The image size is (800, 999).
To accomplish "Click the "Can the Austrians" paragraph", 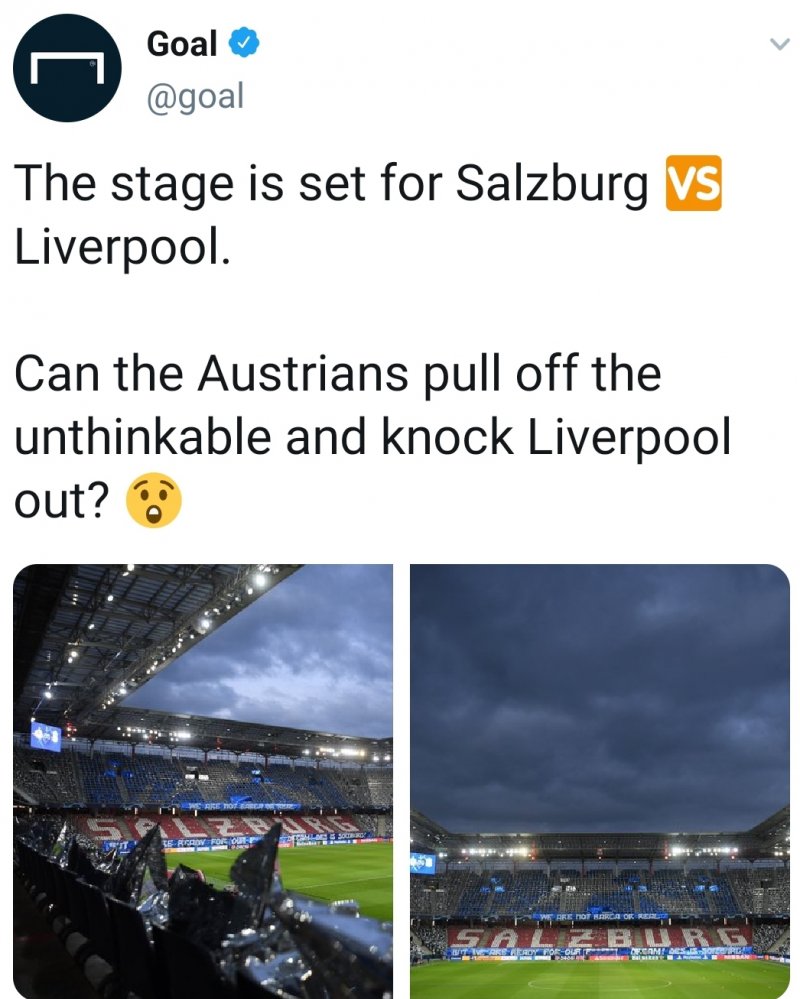I will (372, 438).
